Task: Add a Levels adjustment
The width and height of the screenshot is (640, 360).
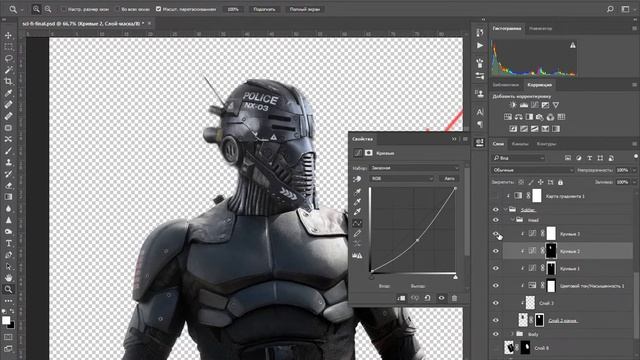Action: 524,105
